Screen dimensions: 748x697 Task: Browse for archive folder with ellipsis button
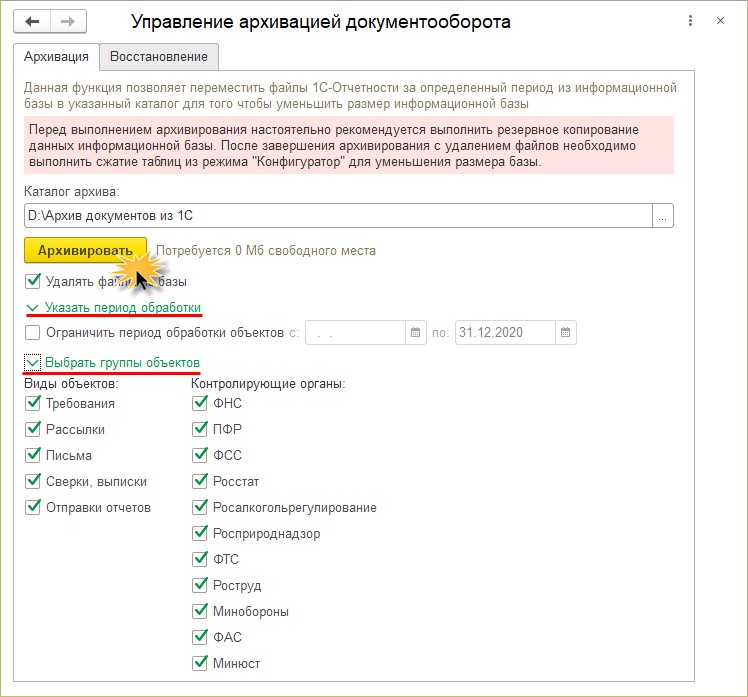[663, 216]
